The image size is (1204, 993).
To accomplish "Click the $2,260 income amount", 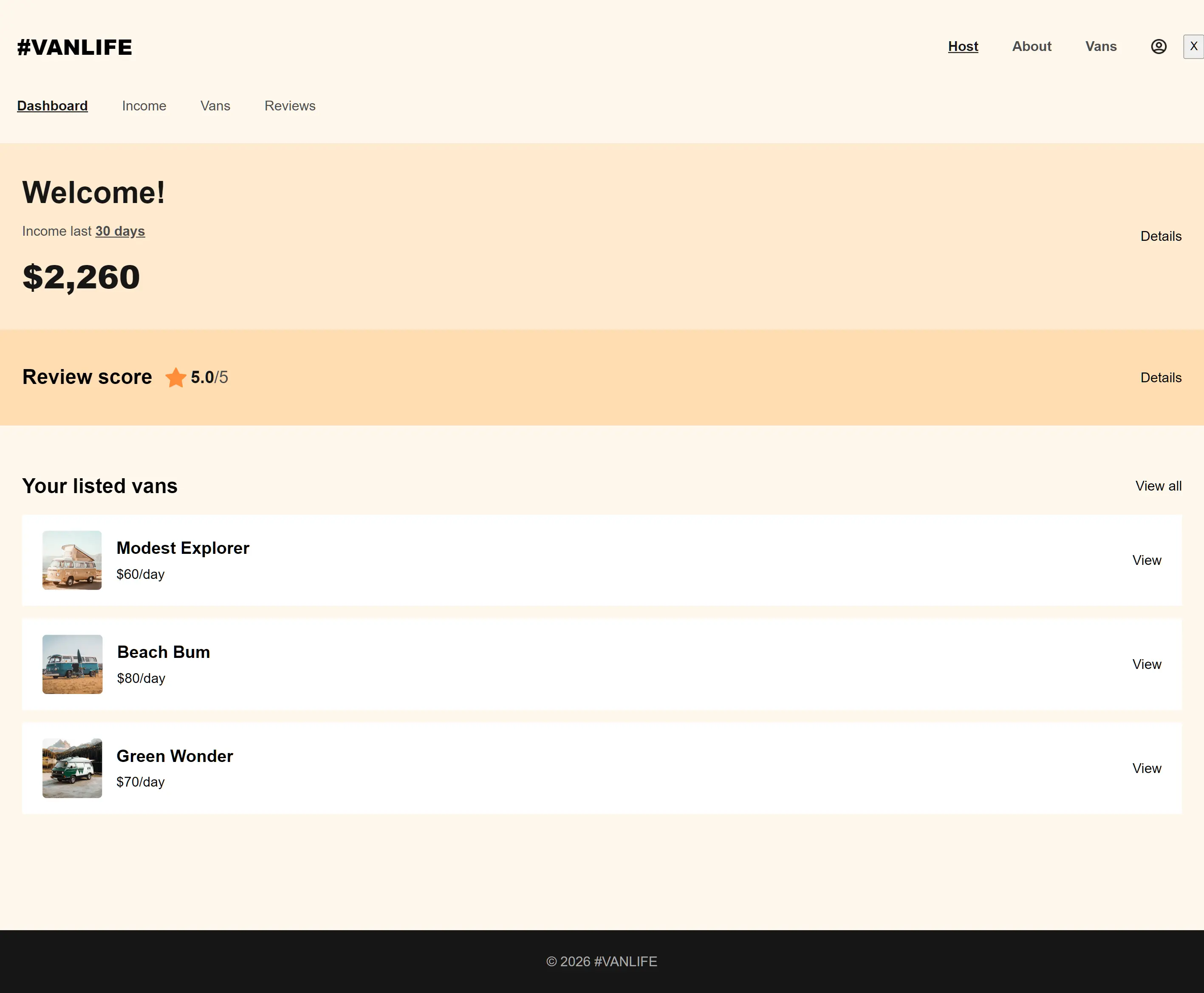I will click(81, 277).
